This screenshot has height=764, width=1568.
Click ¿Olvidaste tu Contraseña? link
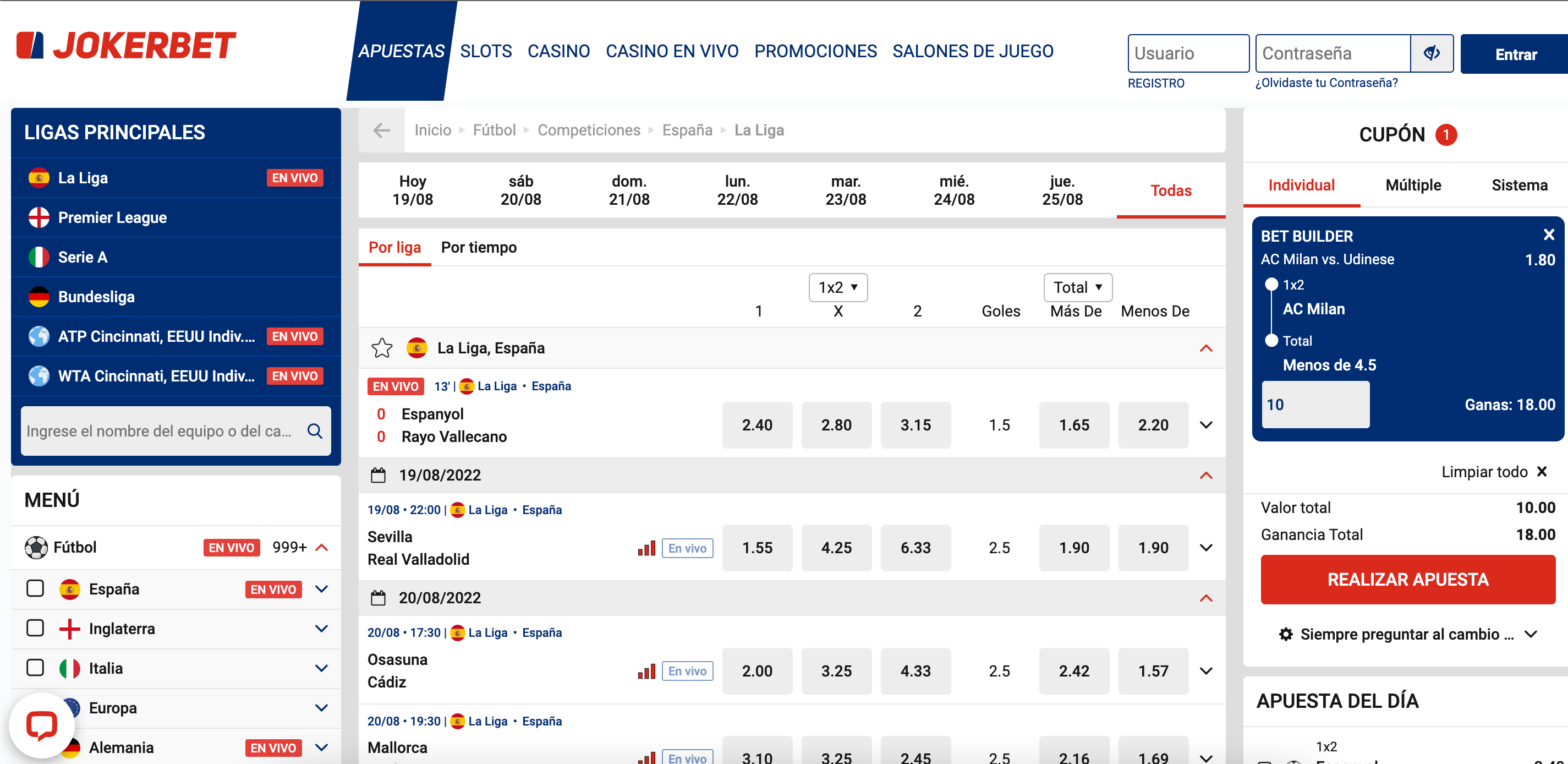click(x=1326, y=83)
